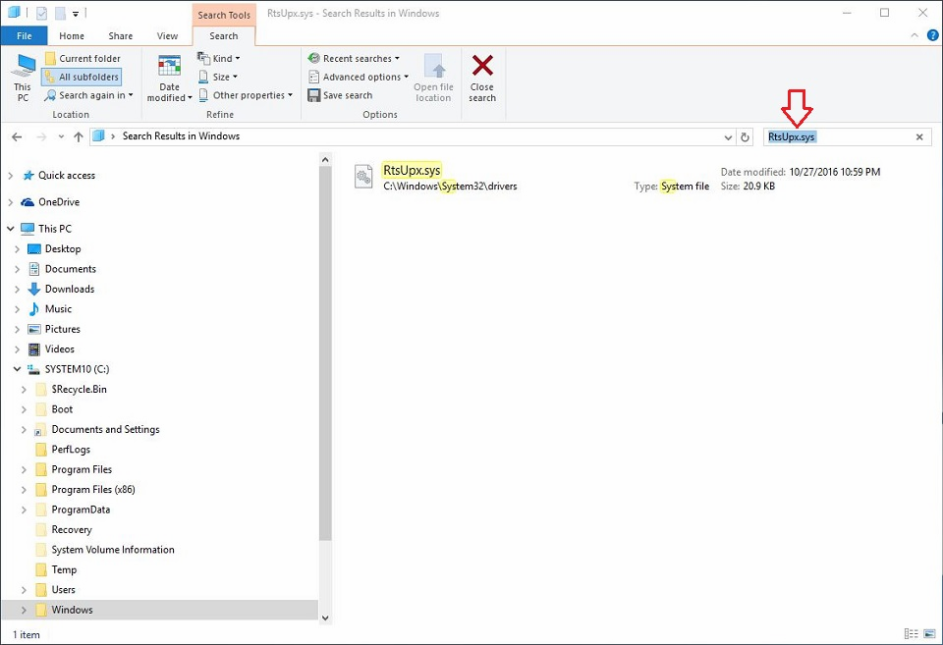943x645 pixels.
Task: Expand the Quick access node
Action: pos(10,176)
